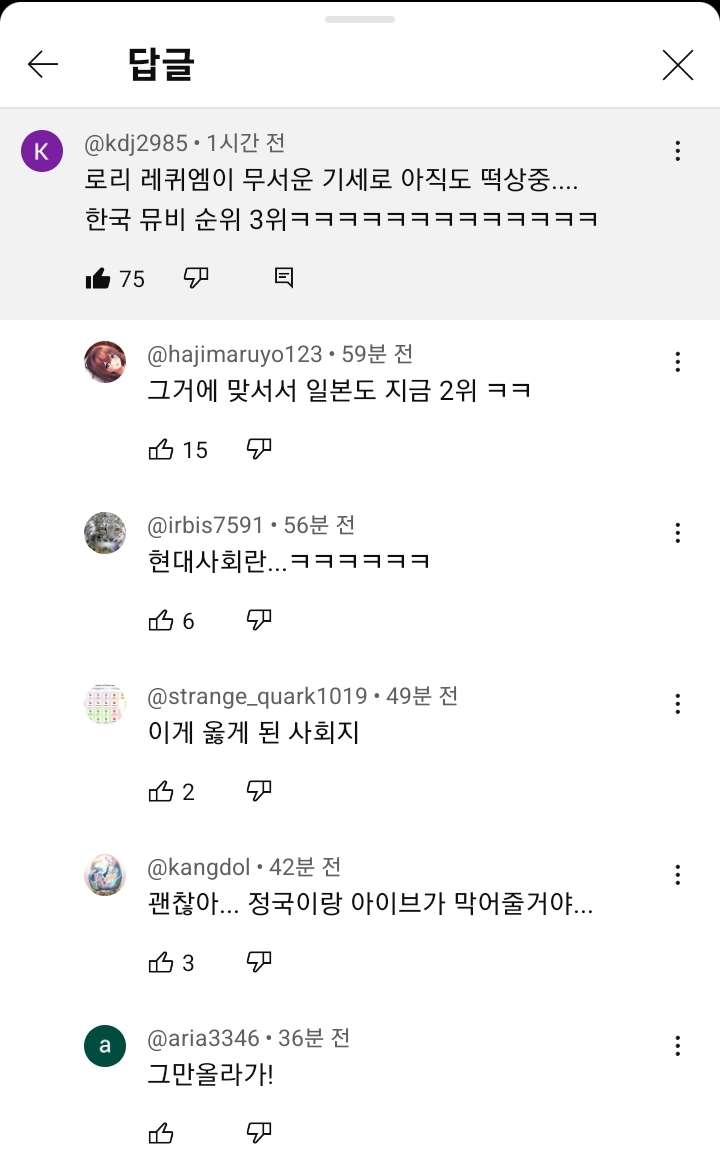The image size is (720, 1167).
Task: Close the 답글 replies panel
Action: [677, 66]
